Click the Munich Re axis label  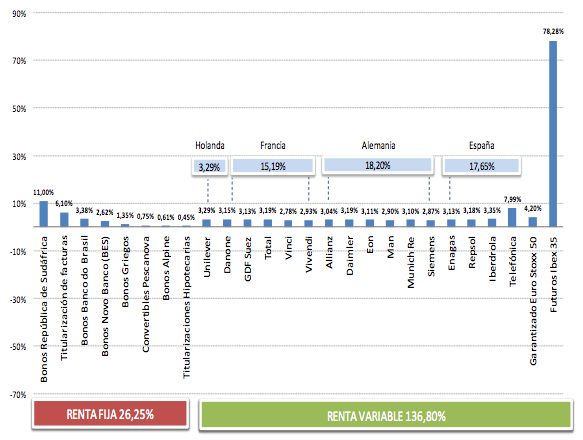coord(411,262)
